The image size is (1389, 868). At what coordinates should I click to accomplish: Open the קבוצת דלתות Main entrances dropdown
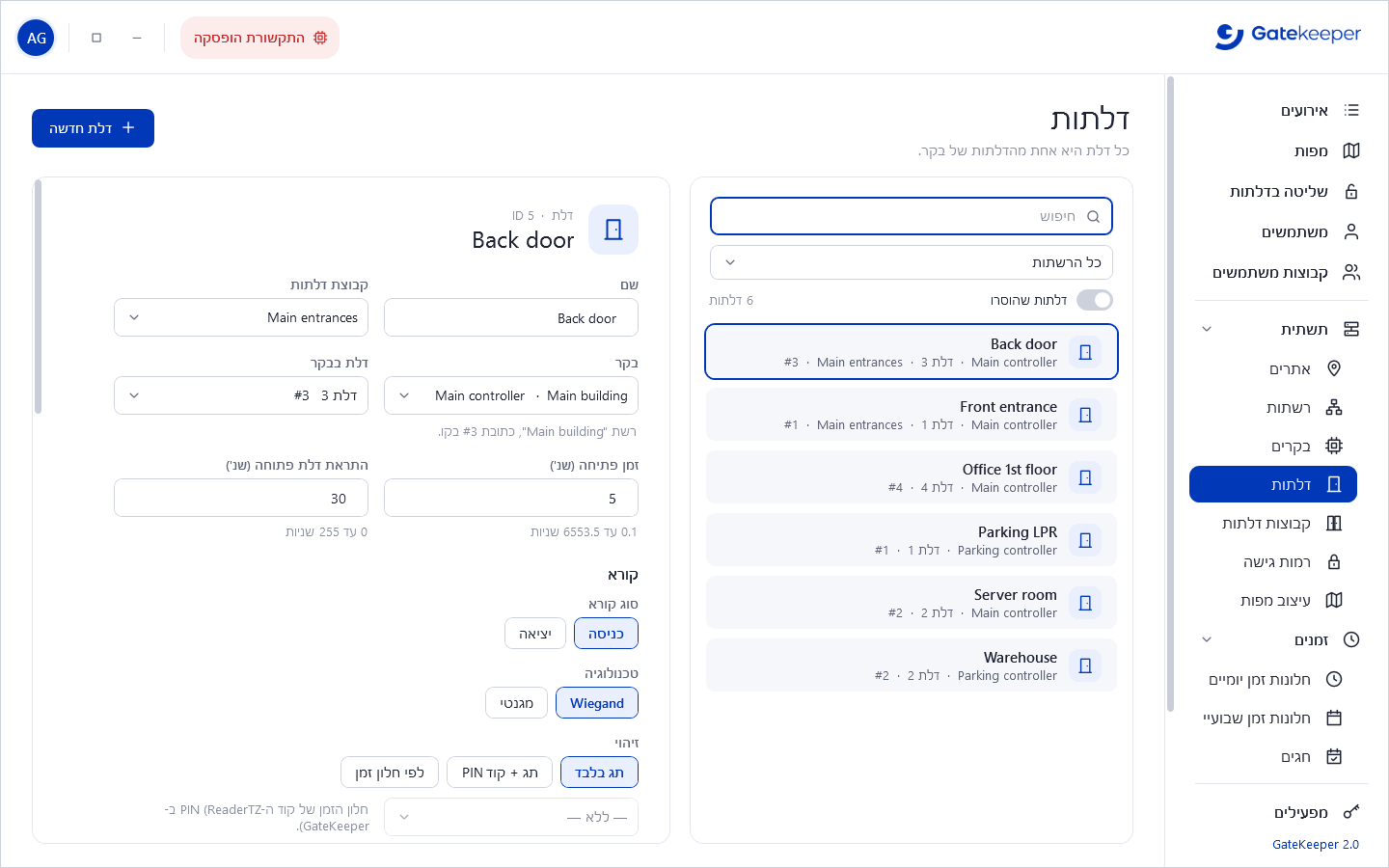coord(241,317)
